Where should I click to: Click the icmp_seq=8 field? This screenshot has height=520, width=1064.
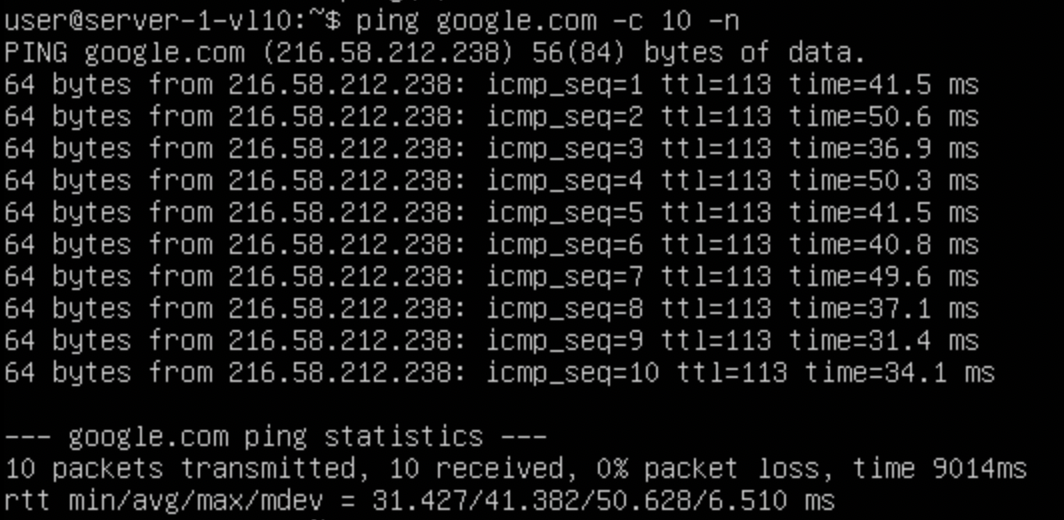point(565,308)
